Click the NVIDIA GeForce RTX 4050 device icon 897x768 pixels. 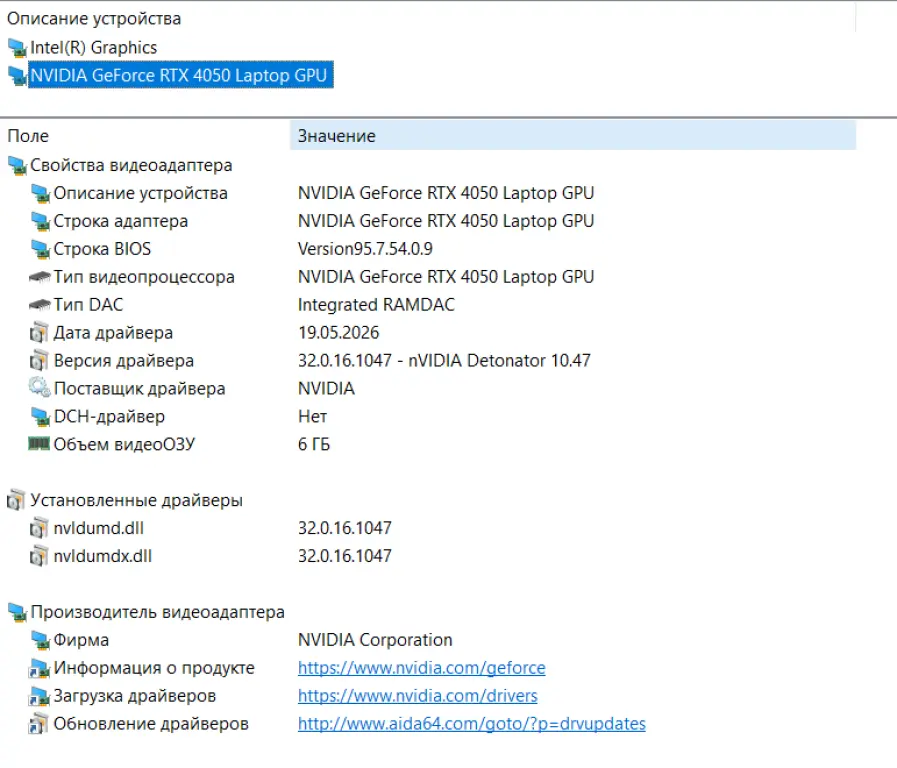pos(17,76)
